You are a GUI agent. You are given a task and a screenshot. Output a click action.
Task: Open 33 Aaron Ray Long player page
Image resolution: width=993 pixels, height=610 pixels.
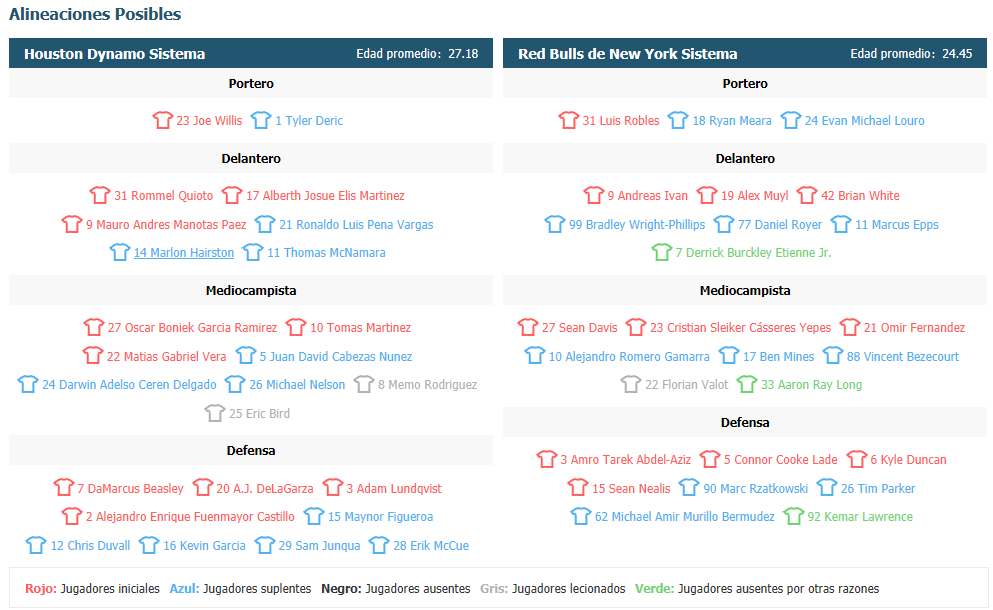(x=811, y=384)
